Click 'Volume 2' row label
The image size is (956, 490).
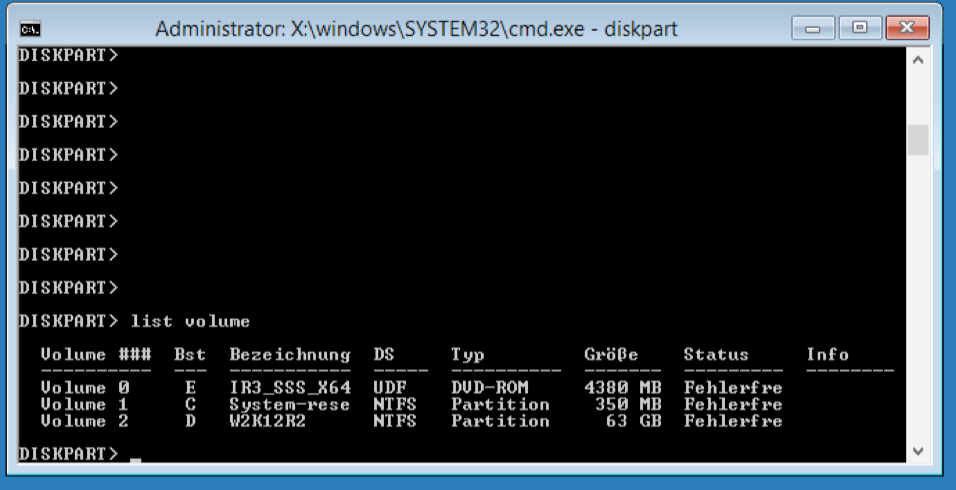(85, 421)
